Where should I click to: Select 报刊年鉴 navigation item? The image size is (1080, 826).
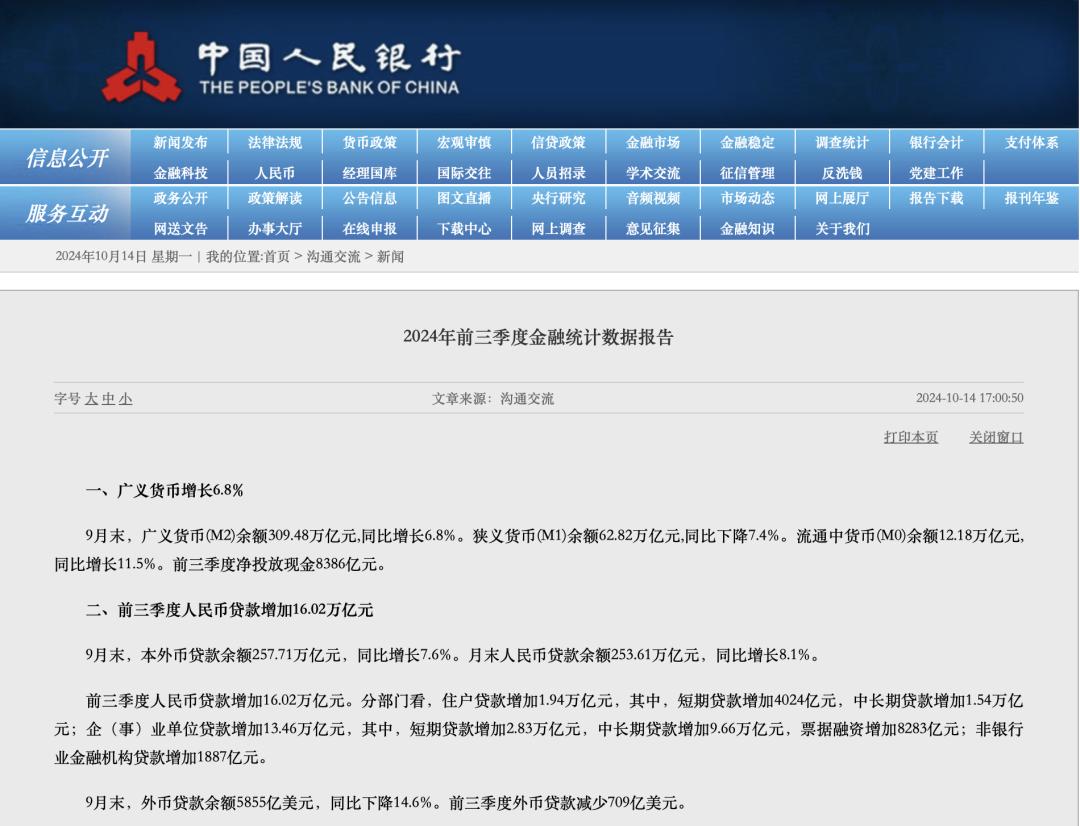tap(1031, 198)
